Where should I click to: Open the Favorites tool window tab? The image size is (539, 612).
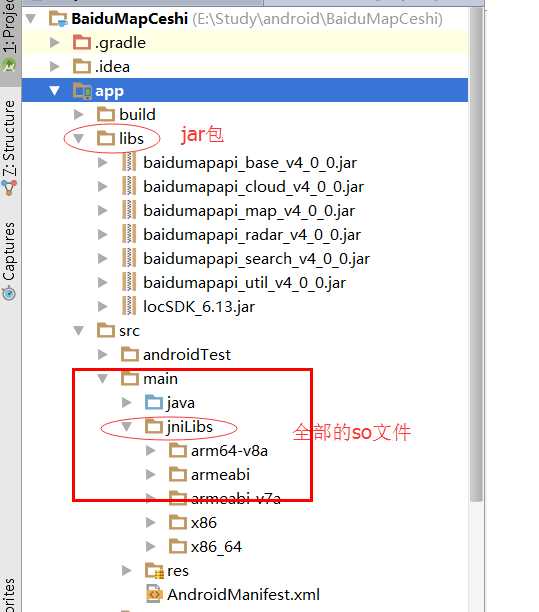coord(9,595)
